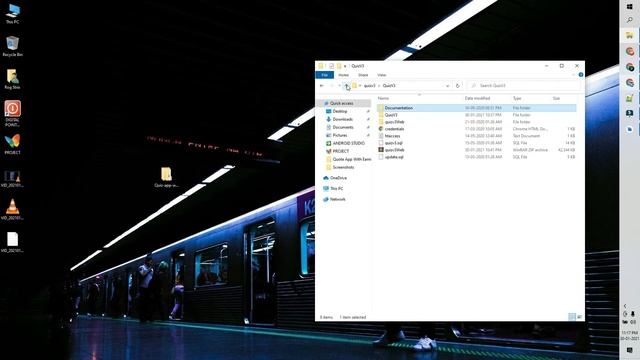Refresh the current folder view

click(x=458, y=86)
